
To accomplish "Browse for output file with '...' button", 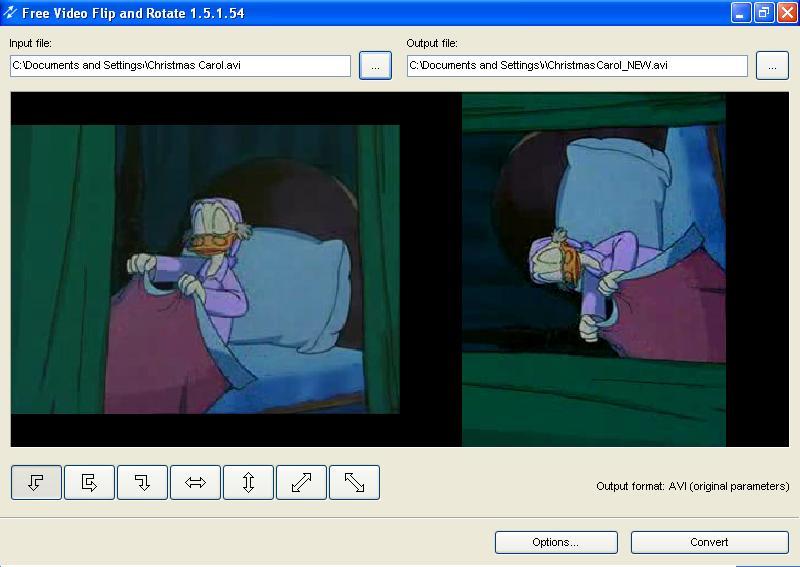I will 772,65.
